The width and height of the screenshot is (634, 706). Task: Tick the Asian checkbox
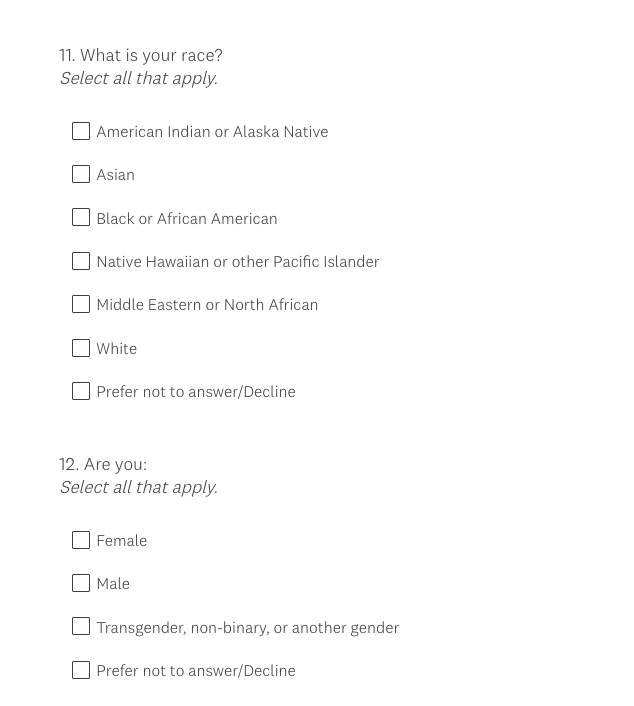[x=81, y=174]
